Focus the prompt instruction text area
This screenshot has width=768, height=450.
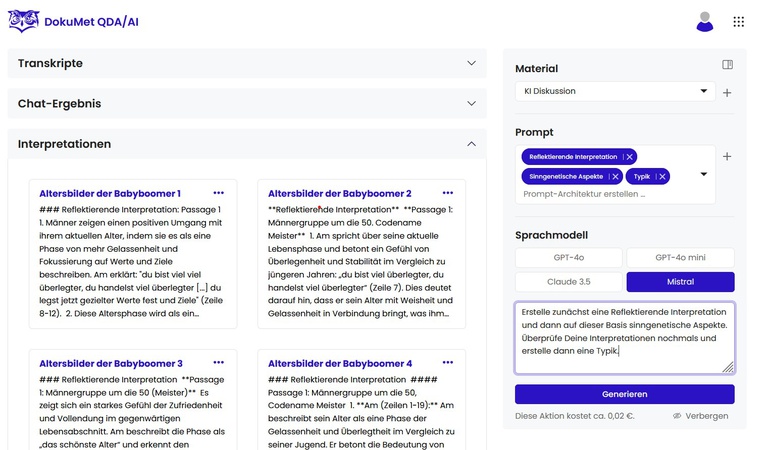[x=624, y=338]
